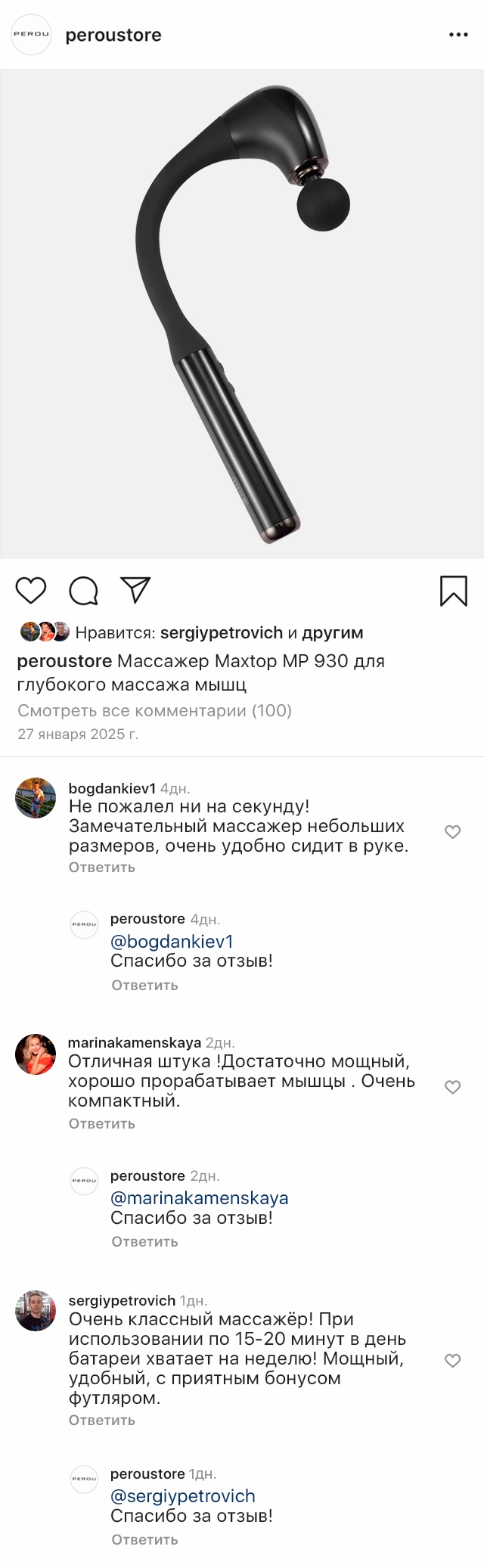
Task: Save post using the bookmark icon
Action: click(453, 591)
